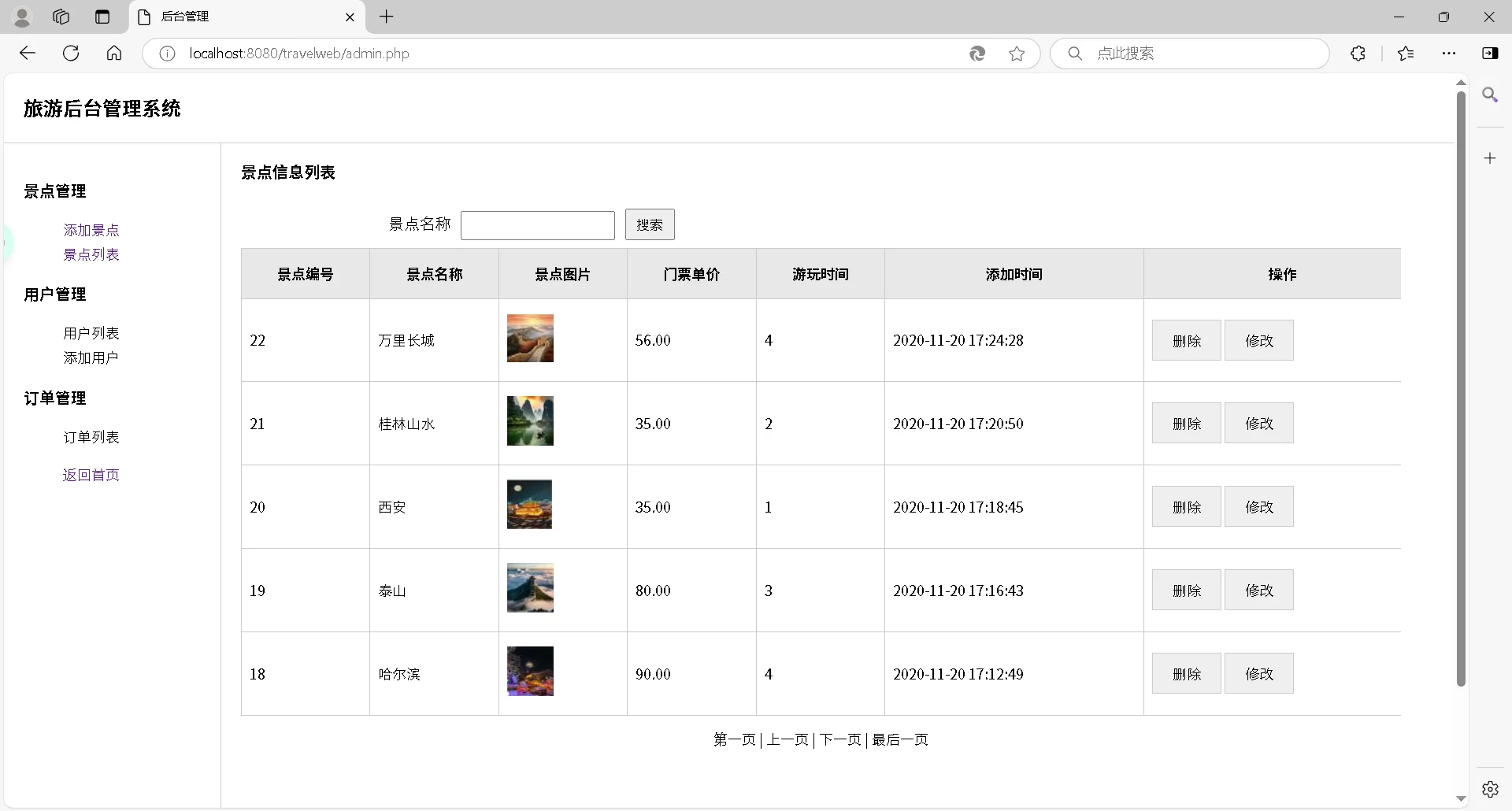The image size is (1512, 811).
Task: Go to next page via 下一页 link
Action: (840, 739)
